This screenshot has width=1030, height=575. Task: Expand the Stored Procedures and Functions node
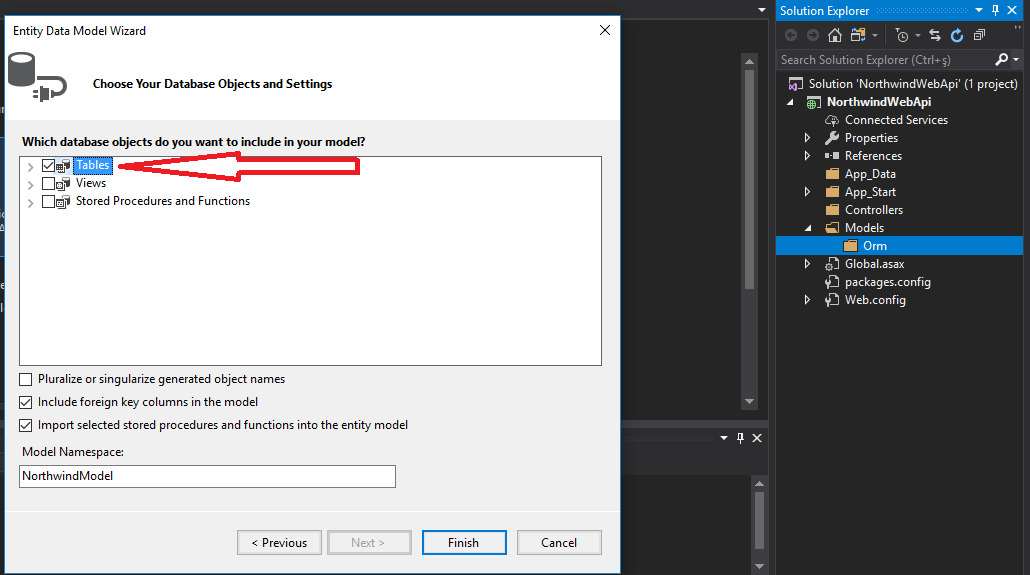click(x=31, y=202)
